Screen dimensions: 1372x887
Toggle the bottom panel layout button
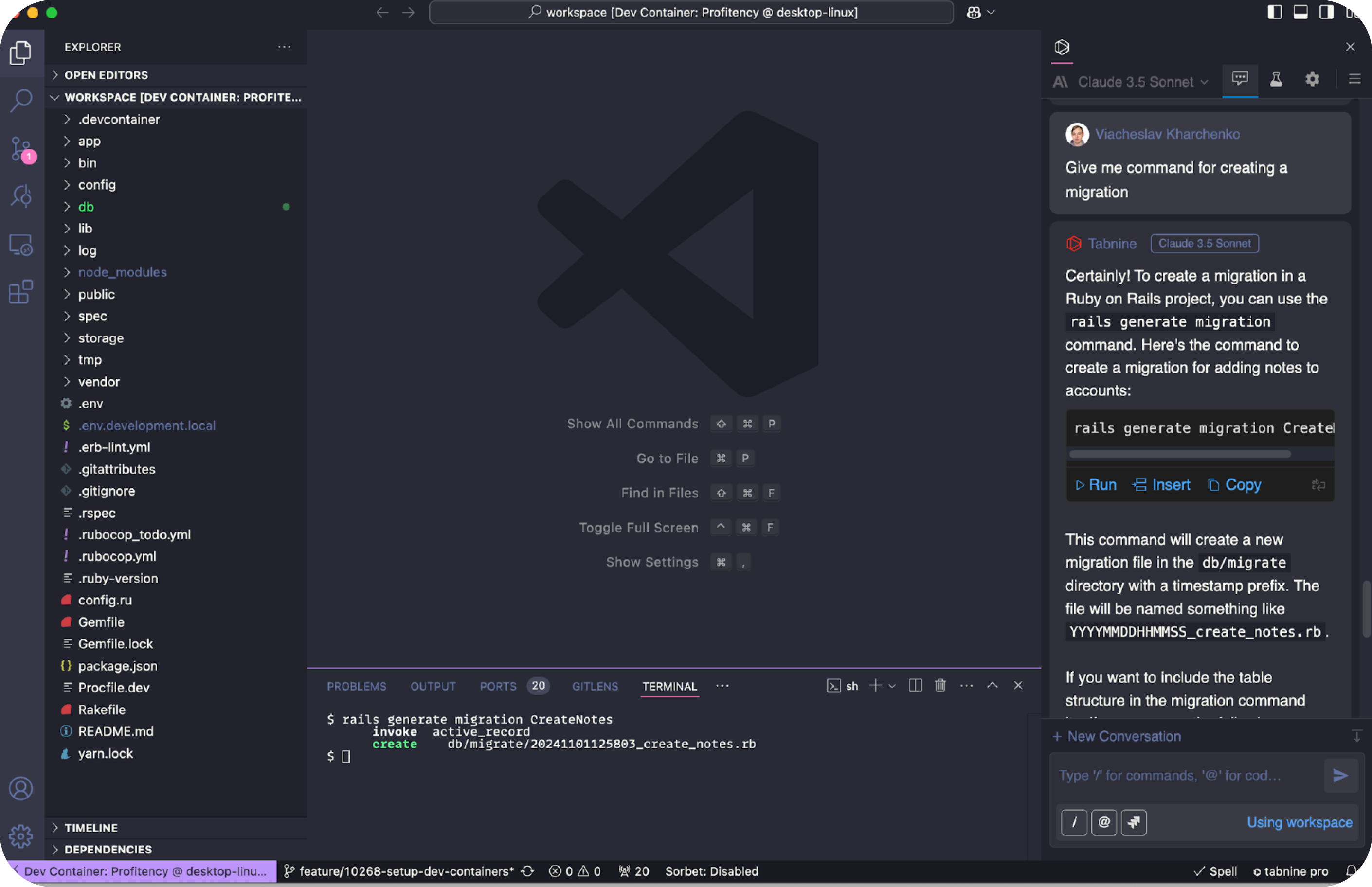(x=1300, y=12)
